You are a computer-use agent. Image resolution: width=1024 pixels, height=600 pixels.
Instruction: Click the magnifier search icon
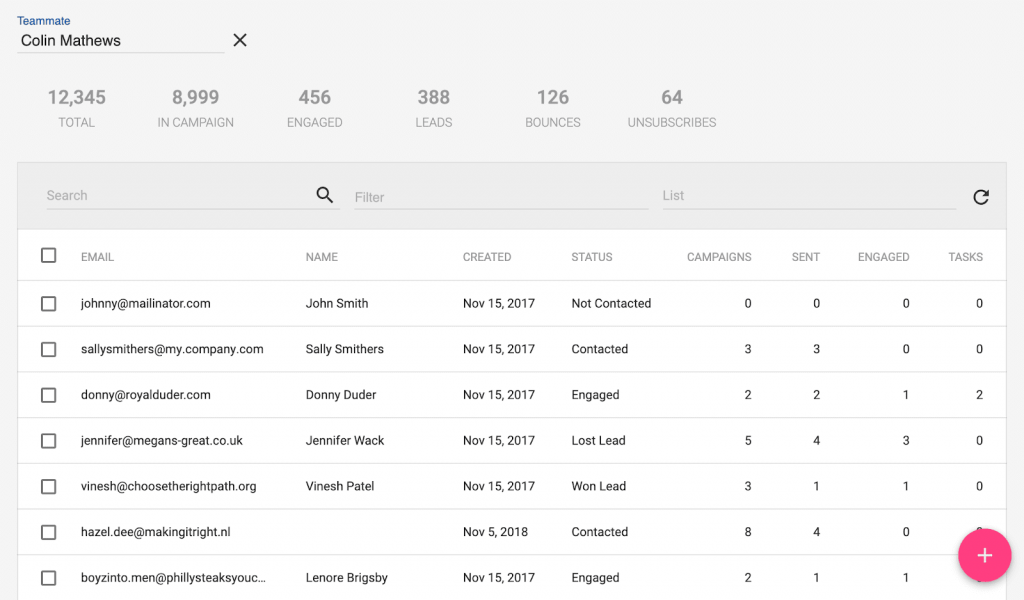pos(325,195)
